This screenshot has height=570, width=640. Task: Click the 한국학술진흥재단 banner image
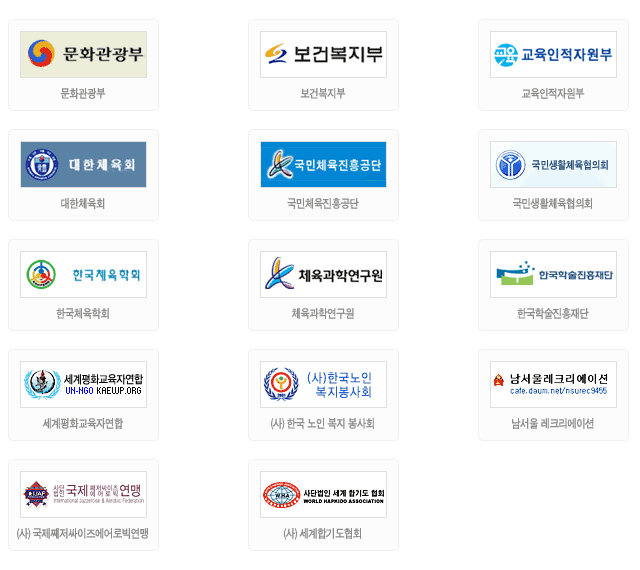pyautogui.click(x=553, y=274)
